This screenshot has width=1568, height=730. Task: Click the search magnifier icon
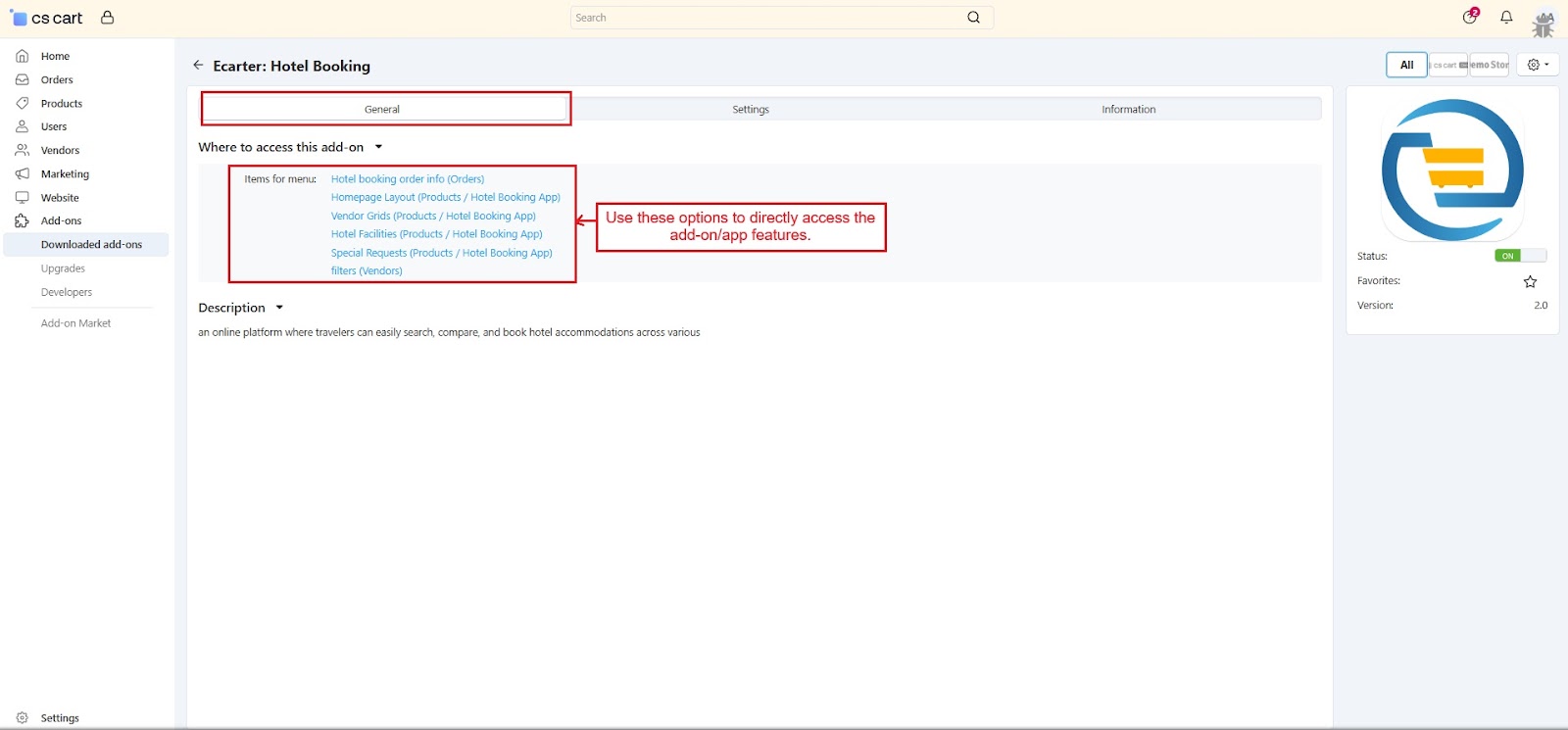(973, 18)
